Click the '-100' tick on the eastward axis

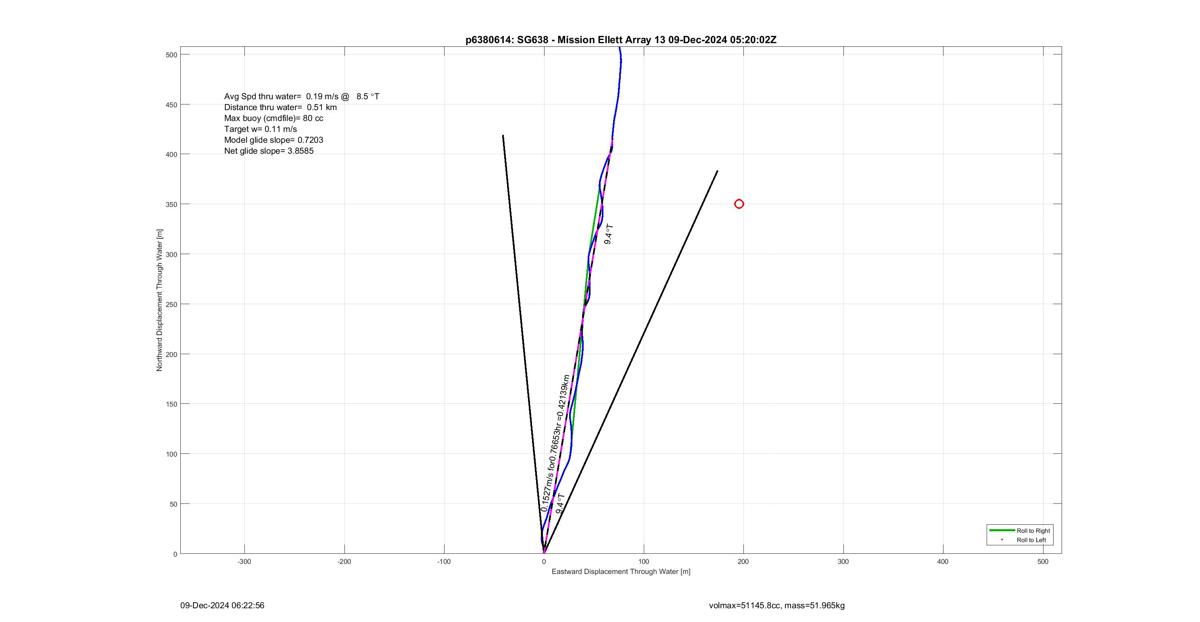click(x=444, y=561)
